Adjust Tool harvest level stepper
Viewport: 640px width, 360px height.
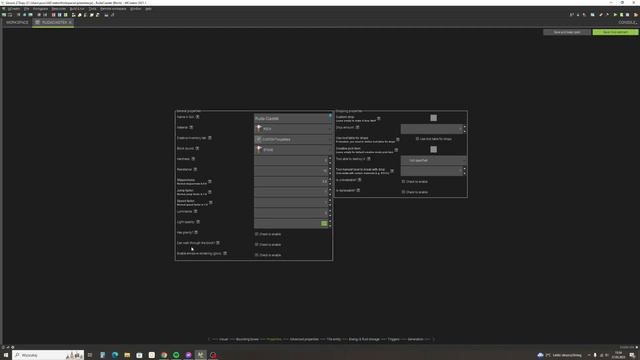(x=464, y=171)
